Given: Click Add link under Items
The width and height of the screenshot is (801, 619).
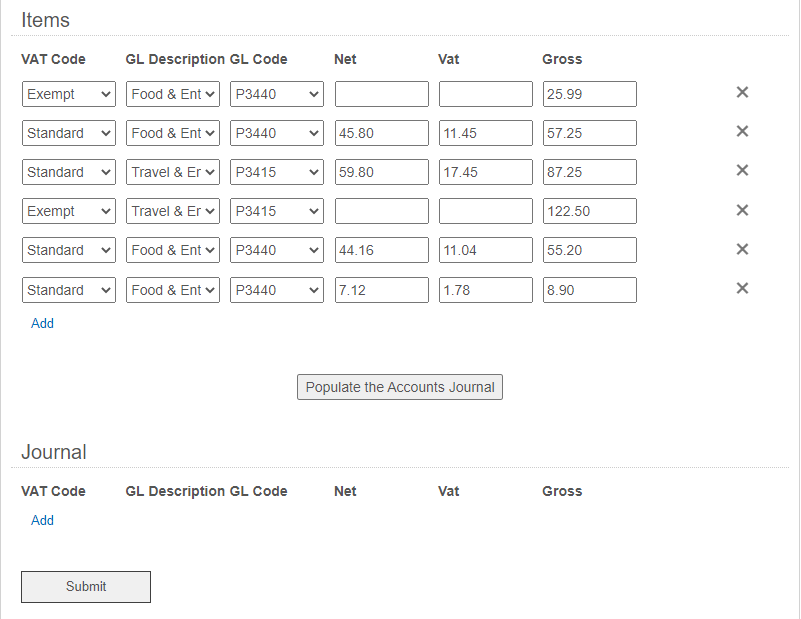Looking at the screenshot, I should coord(42,324).
